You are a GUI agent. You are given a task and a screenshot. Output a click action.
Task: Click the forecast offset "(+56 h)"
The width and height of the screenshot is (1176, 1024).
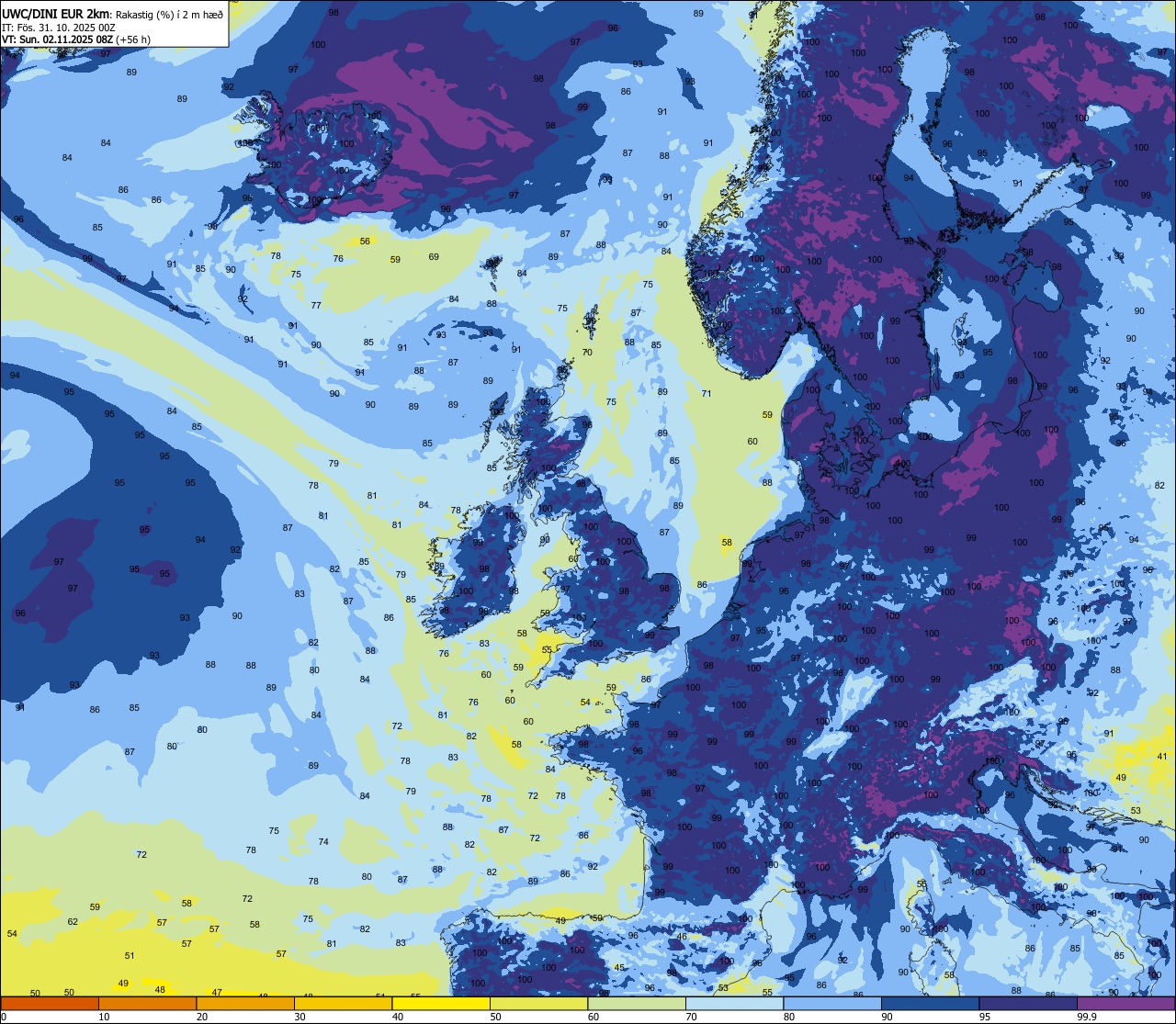pyautogui.click(x=133, y=39)
